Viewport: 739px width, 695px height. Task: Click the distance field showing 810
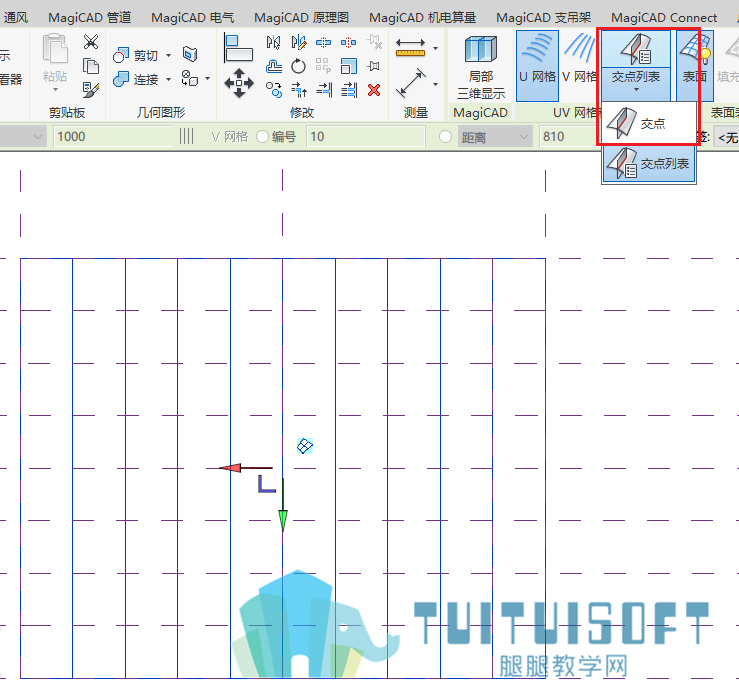[x=568, y=137]
